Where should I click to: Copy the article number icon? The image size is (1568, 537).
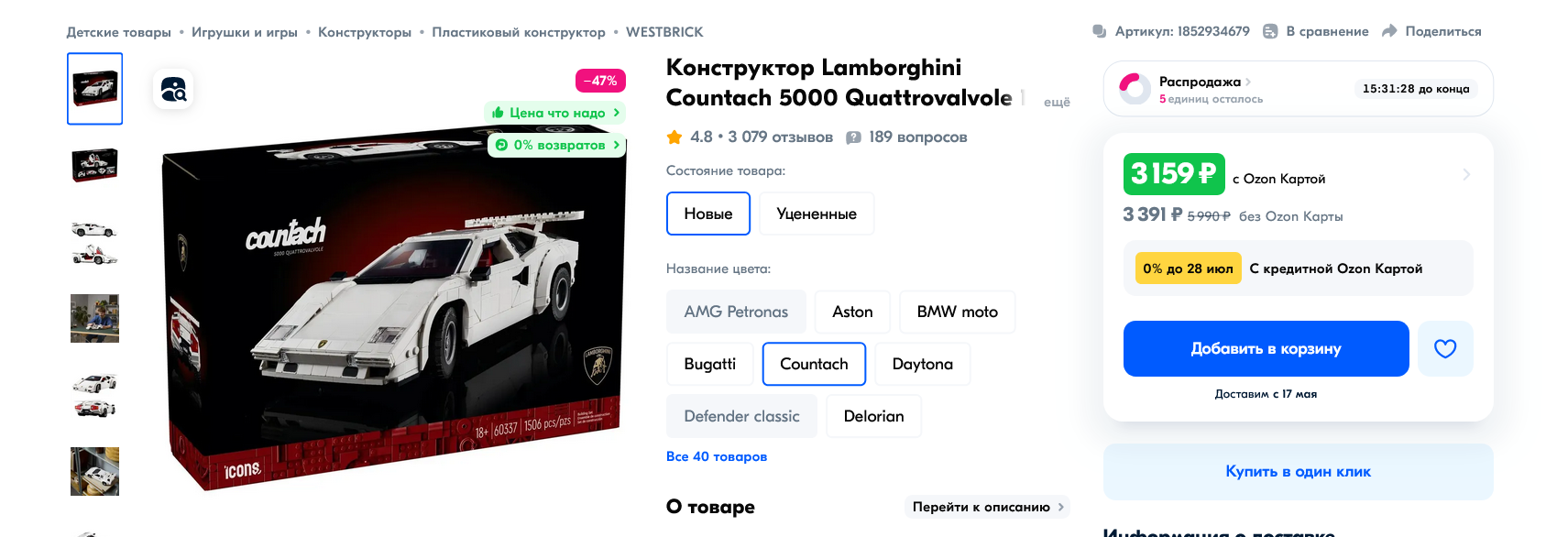(1100, 31)
